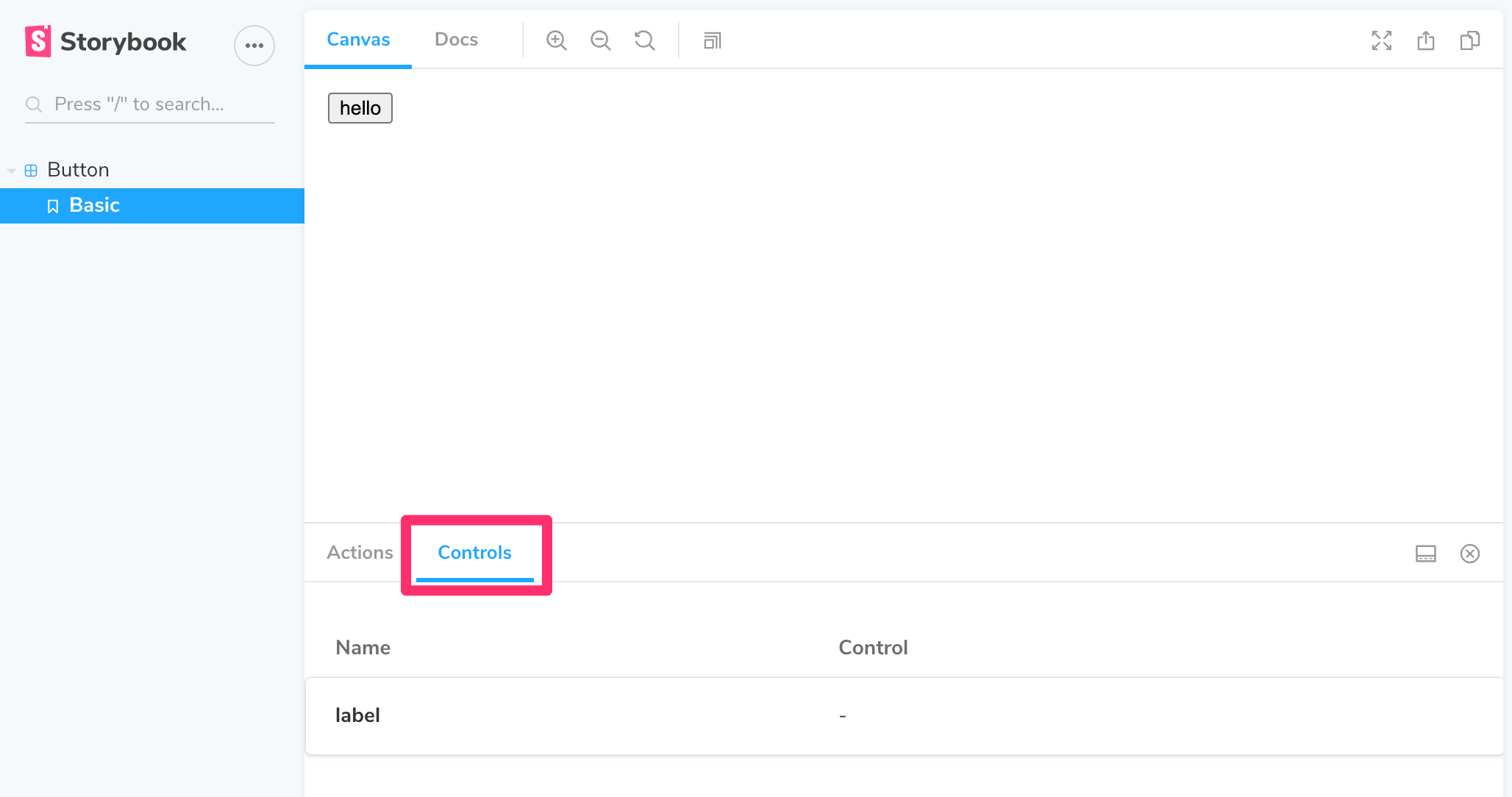Select the Basic story
This screenshot has width=1512, height=797.
pyautogui.click(x=94, y=205)
